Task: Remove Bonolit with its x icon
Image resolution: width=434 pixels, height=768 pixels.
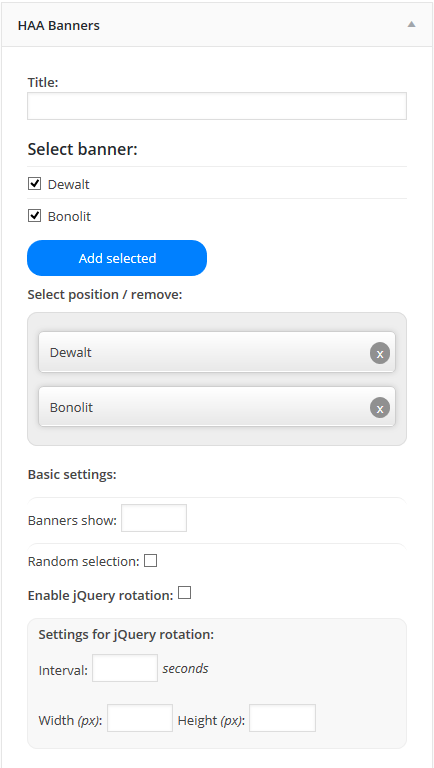Action: coord(380,408)
